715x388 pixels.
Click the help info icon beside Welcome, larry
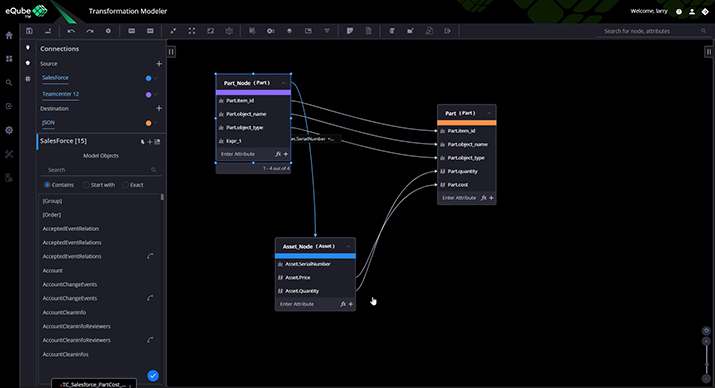(x=679, y=11)
